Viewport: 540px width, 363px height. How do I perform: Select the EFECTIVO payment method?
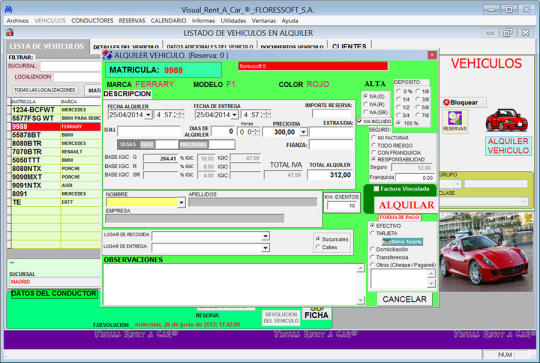[x=372, y=226]
